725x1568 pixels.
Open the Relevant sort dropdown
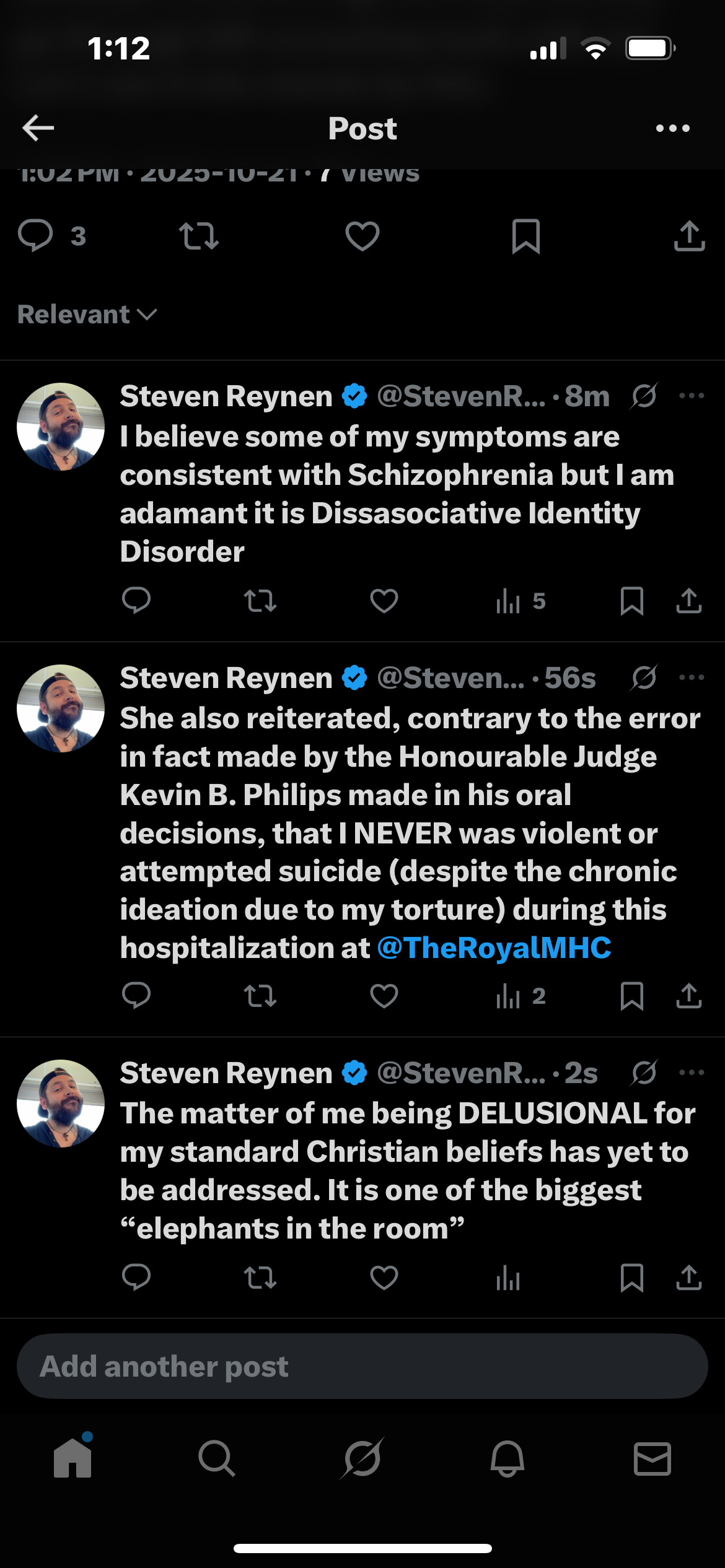(x=87, y=315)
